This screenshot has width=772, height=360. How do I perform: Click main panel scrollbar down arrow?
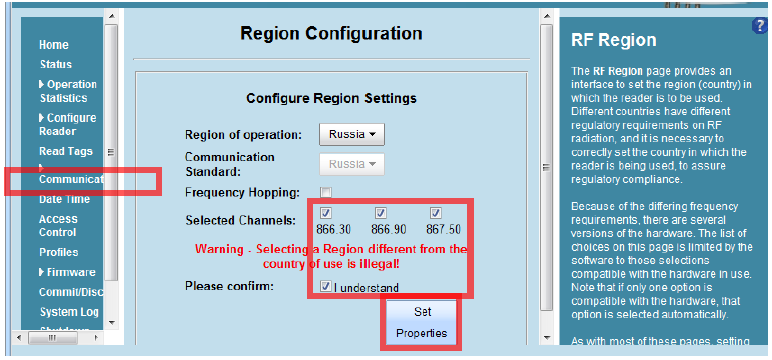(547, 338)
